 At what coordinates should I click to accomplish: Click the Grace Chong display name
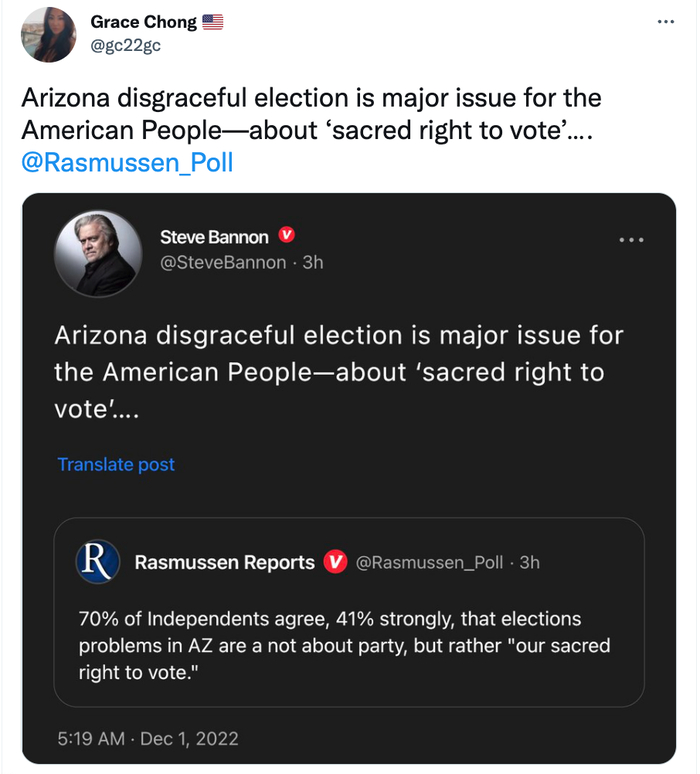143,22
